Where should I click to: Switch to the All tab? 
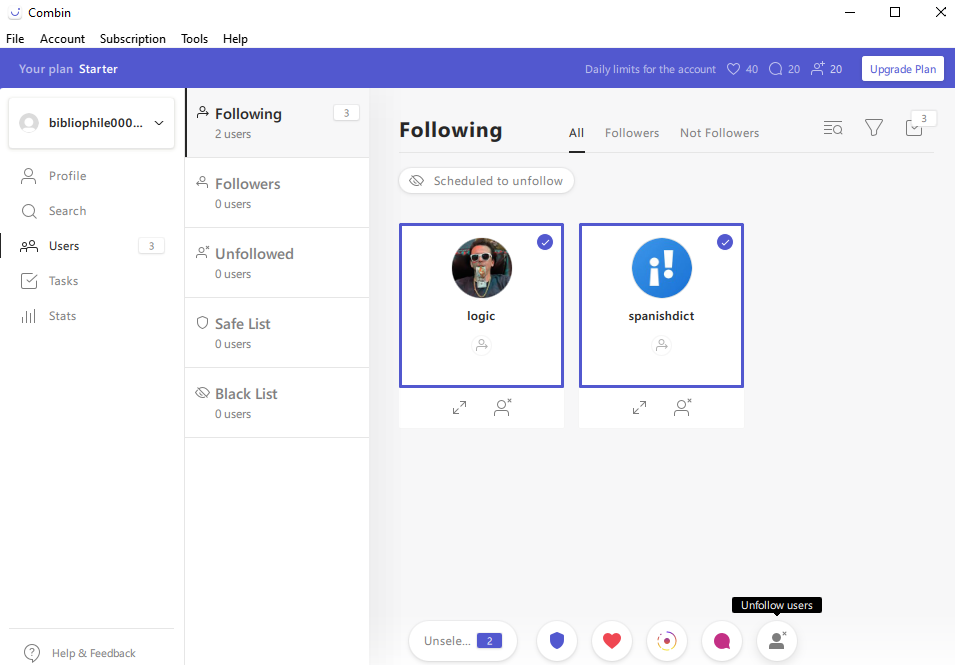pyautogui.click(x=576, y=133)
